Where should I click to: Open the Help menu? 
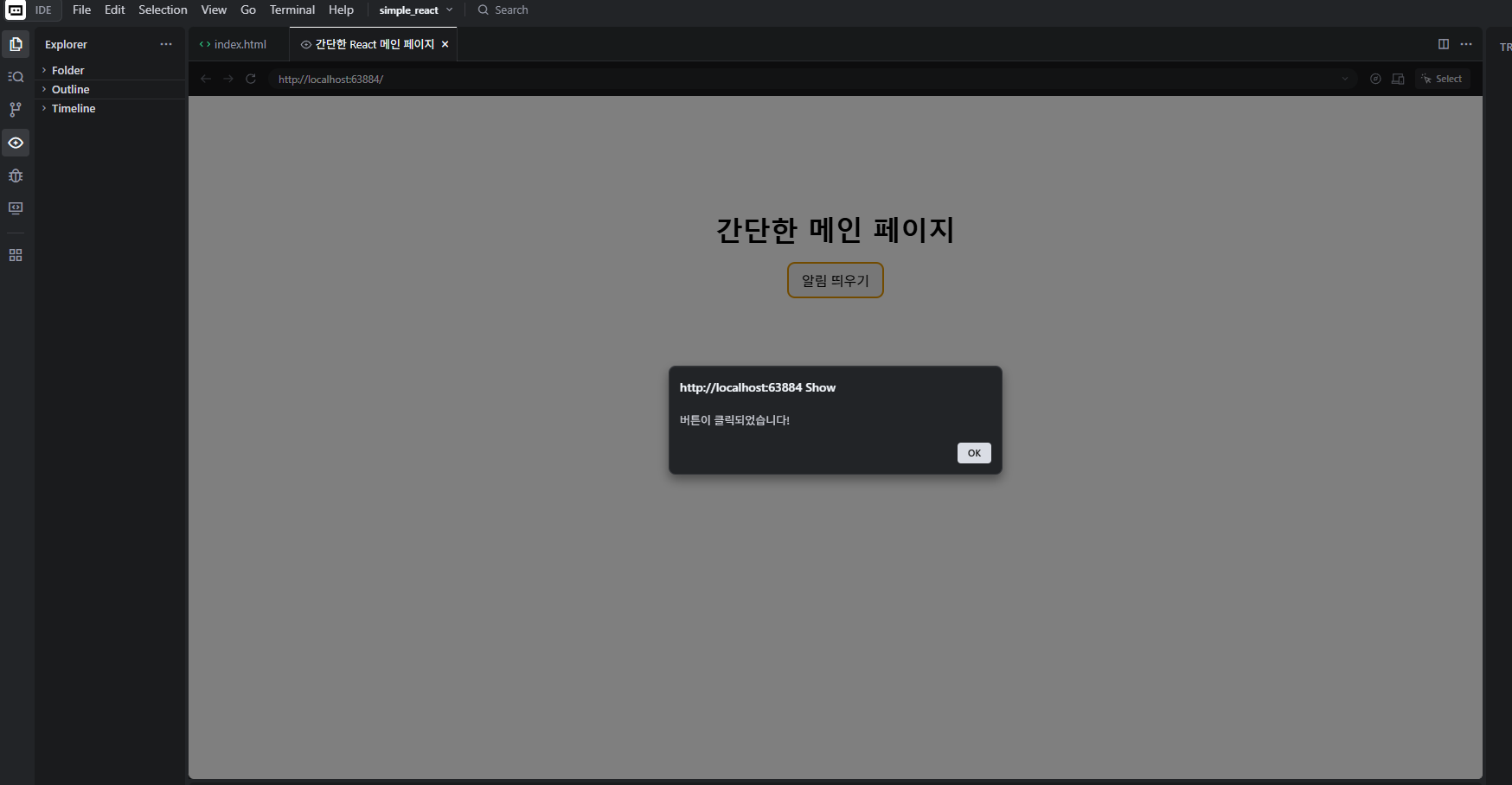coord(341,10)
